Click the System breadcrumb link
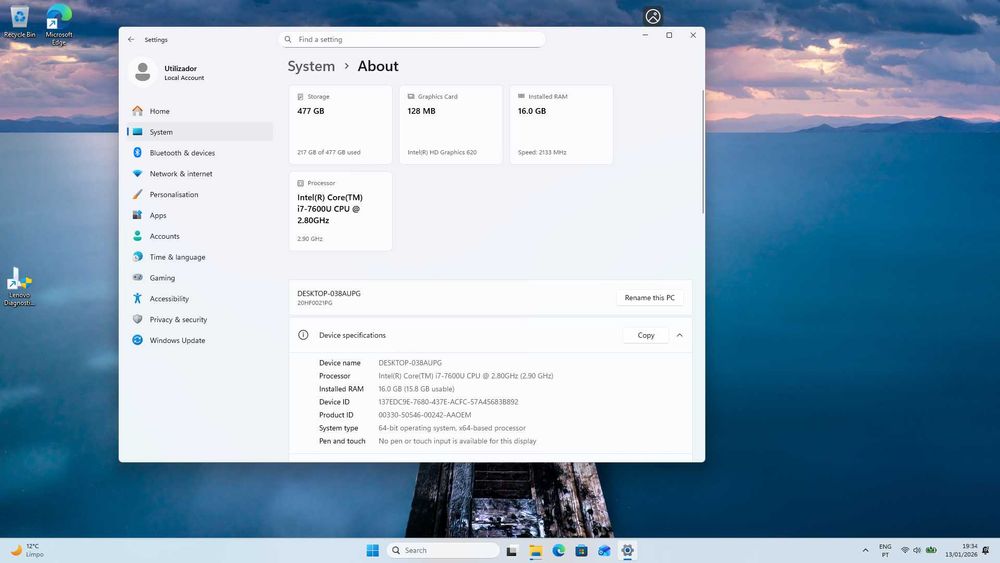1000x563 pixels. pos(311,66)
